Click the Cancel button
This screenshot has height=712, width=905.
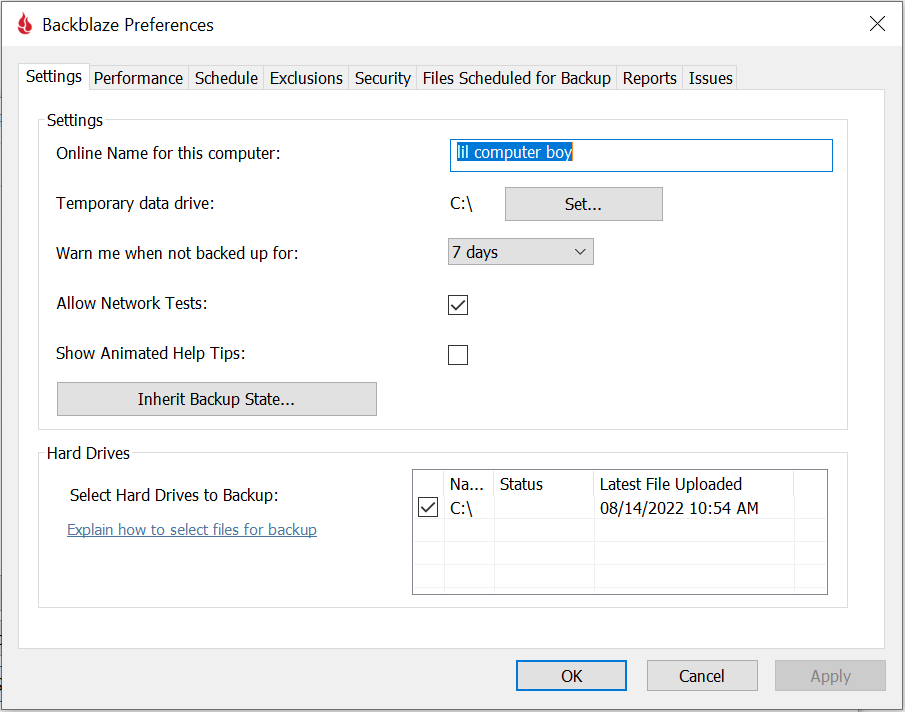point(702,676)
